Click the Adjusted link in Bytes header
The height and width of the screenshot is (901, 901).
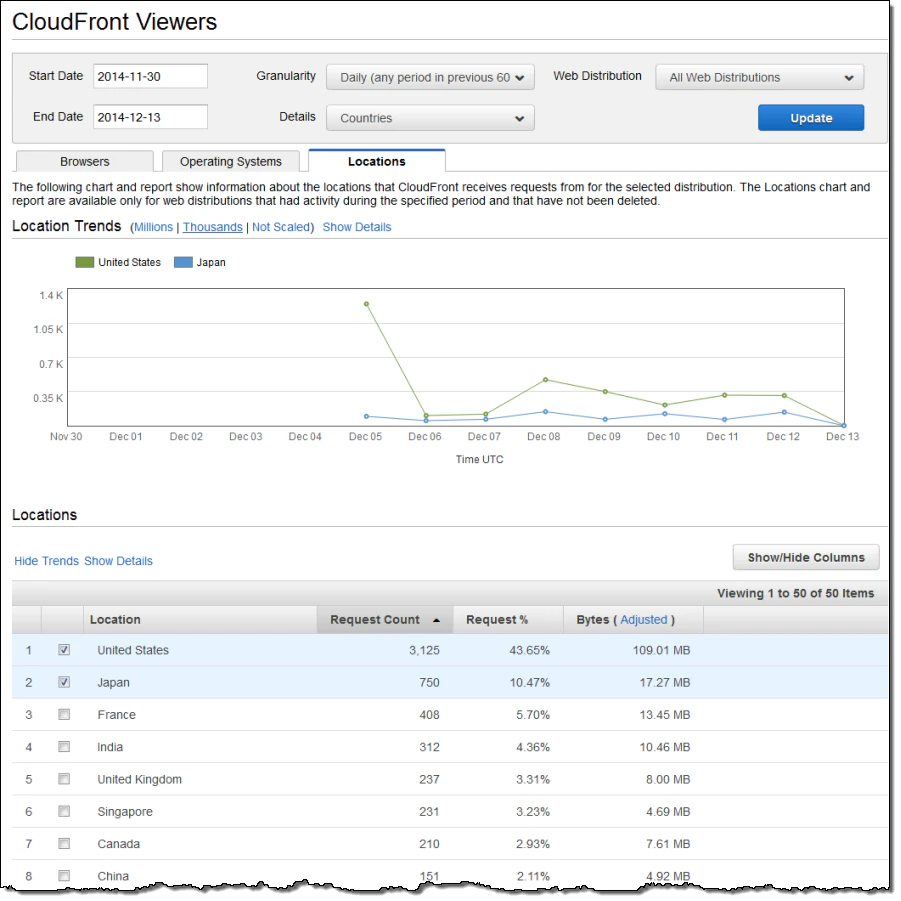(x=643, y=619)
